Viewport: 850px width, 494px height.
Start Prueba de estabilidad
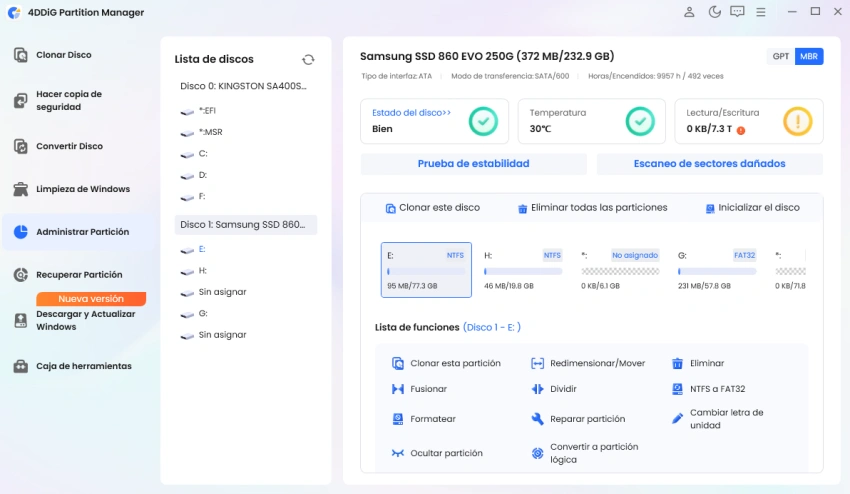473,164
